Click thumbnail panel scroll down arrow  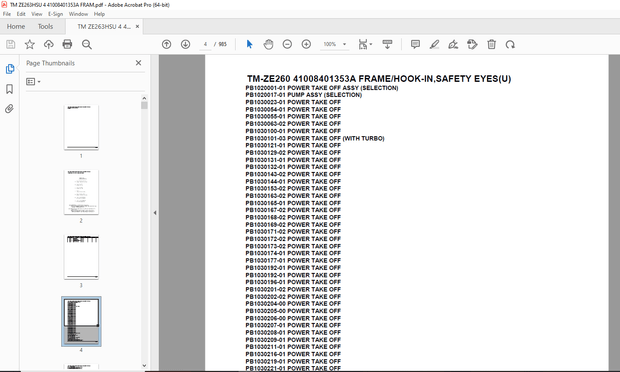[144, 366]
